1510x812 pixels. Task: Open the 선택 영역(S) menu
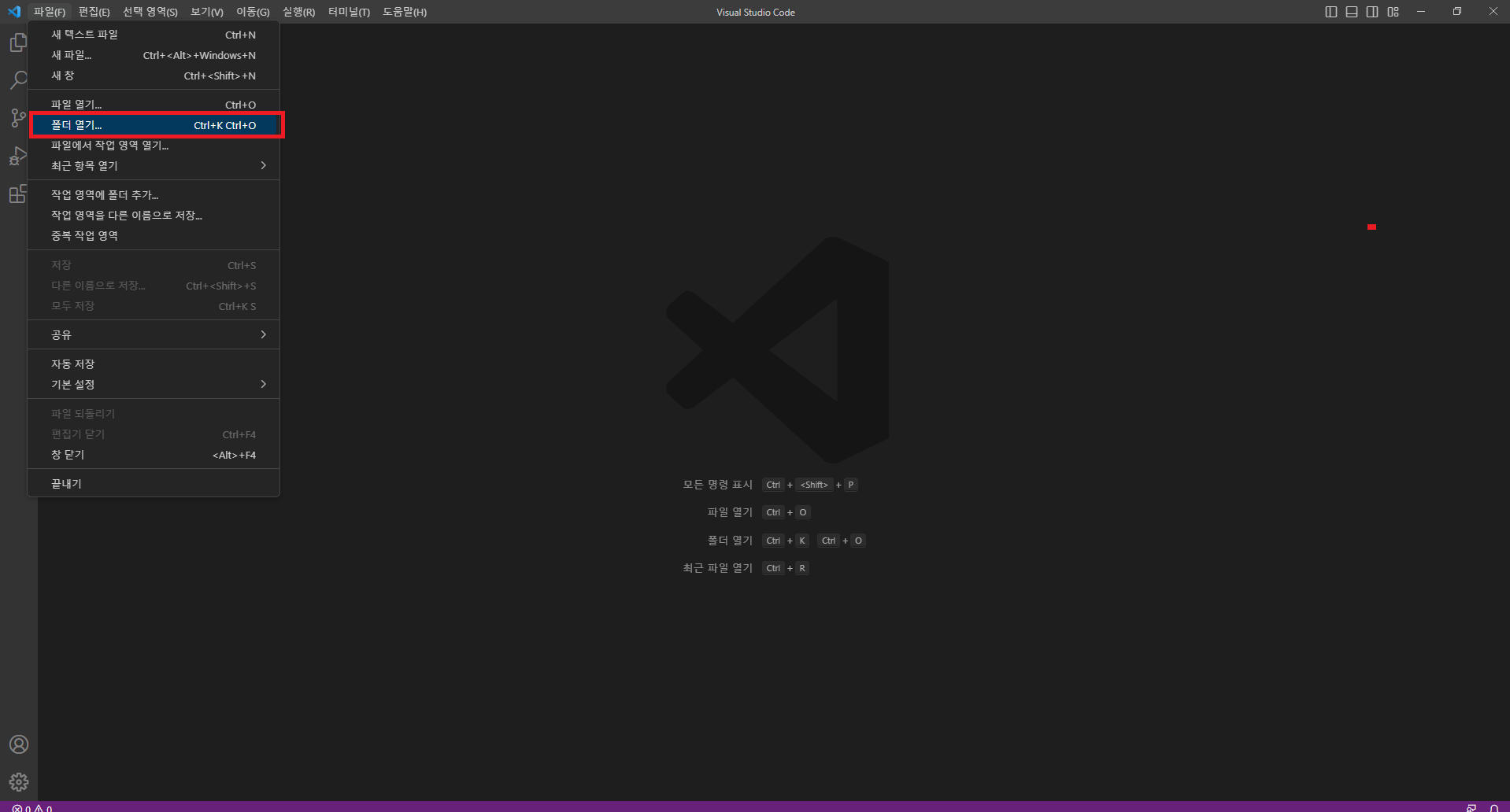pos(150,12)
